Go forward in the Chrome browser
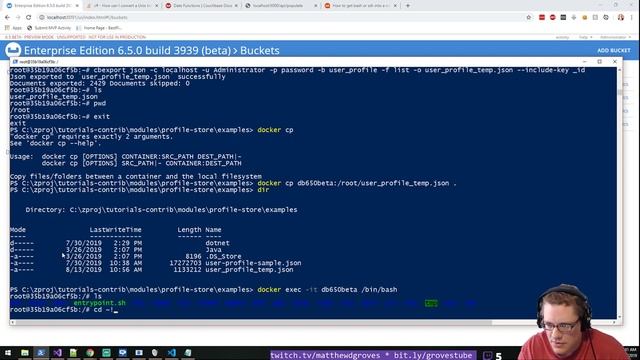The width and height of the screenshot is (640, 360). tap(18, 17)
